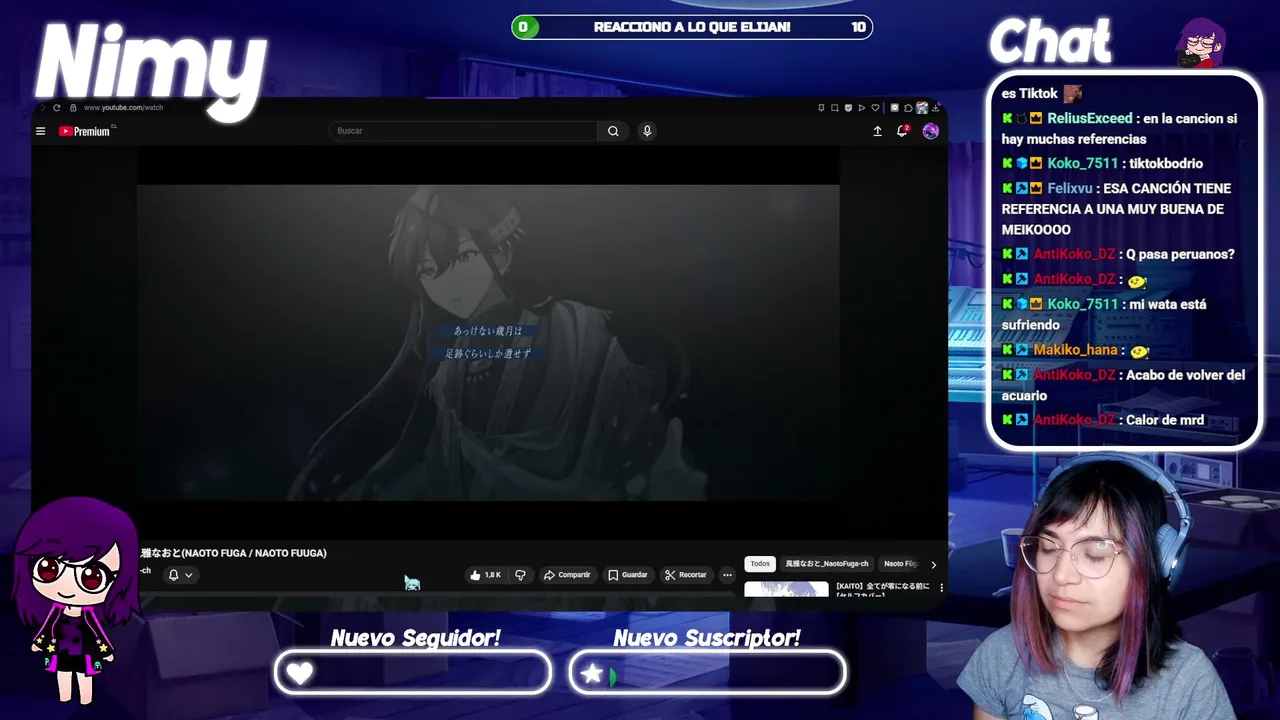The height and width of the screenshot is (720, 1280).
Task: Click the browser profile picture icon
Action: [x=922, y=108]
